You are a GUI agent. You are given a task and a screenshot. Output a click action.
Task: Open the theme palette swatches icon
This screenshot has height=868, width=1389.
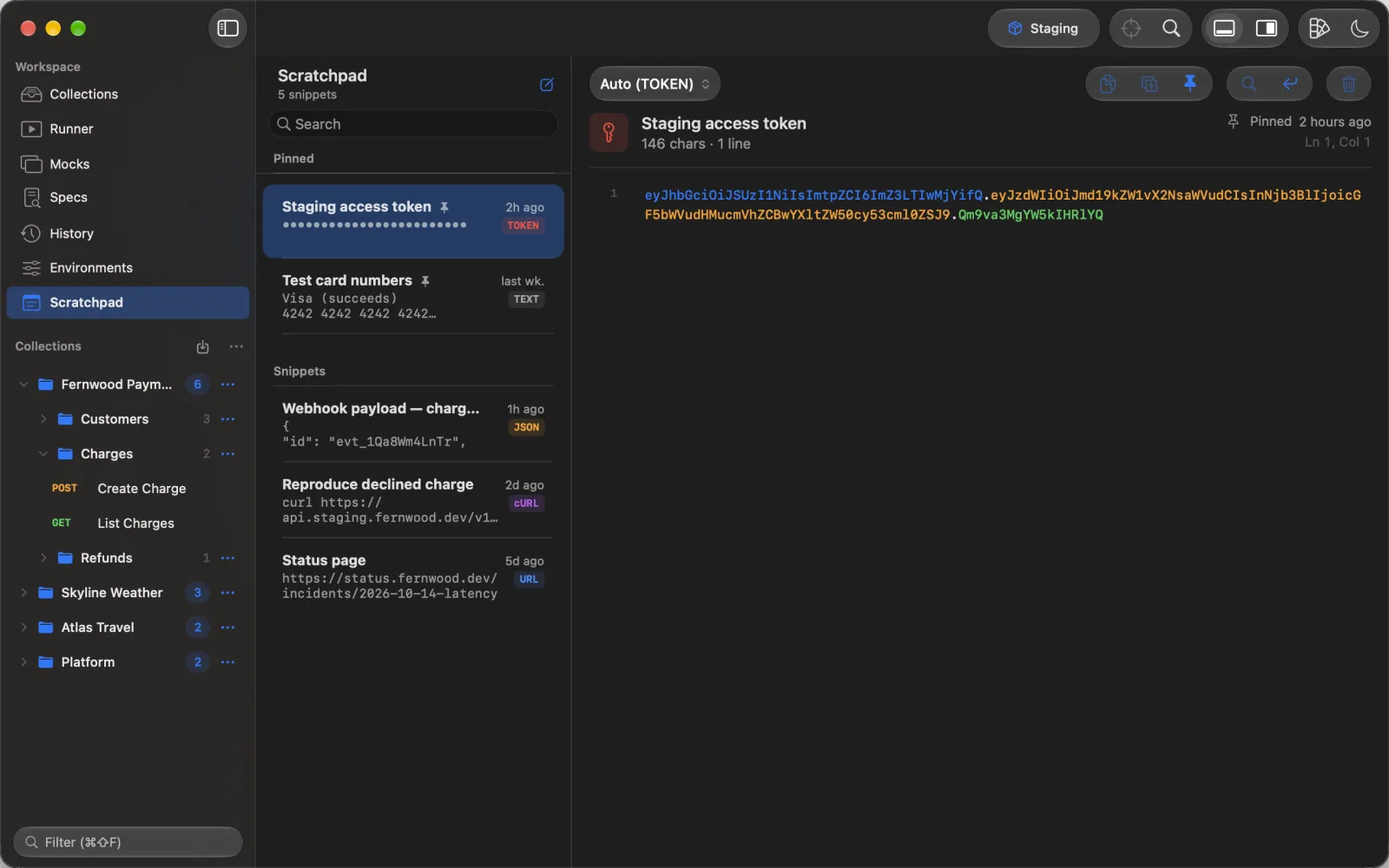[1319, 29]
